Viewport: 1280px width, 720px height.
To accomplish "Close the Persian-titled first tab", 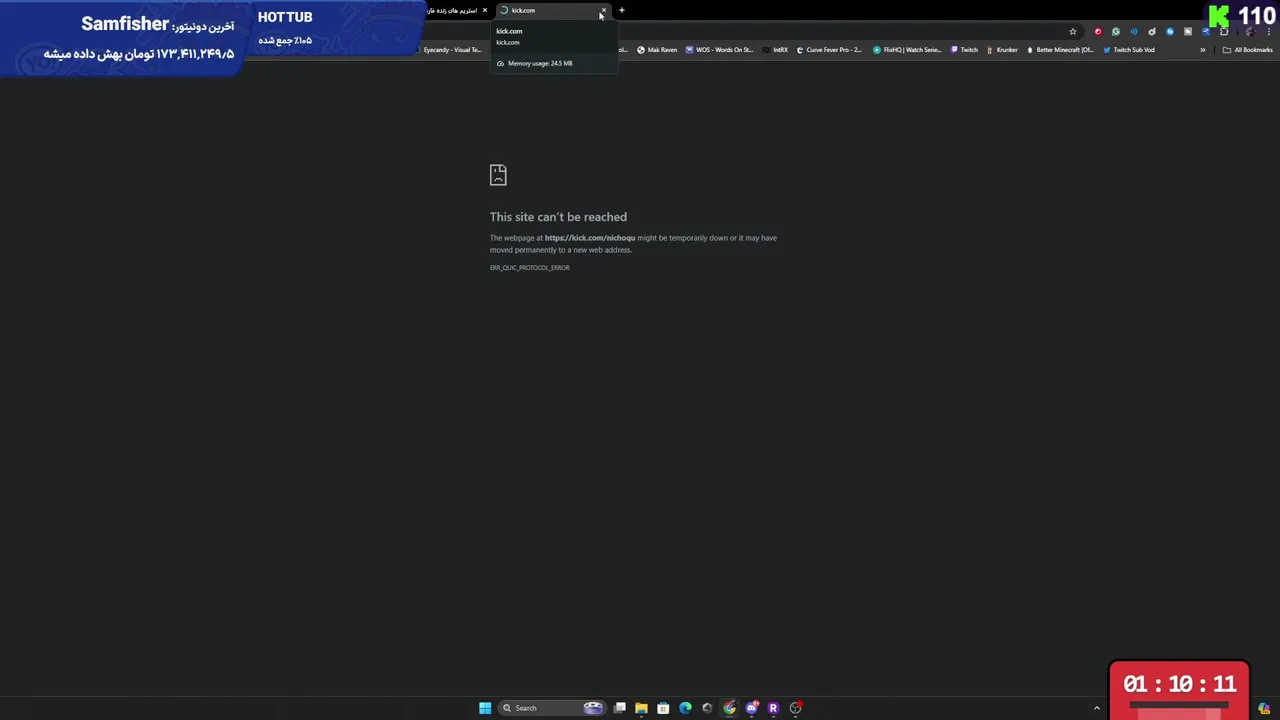I will click(x=485, y=10).
